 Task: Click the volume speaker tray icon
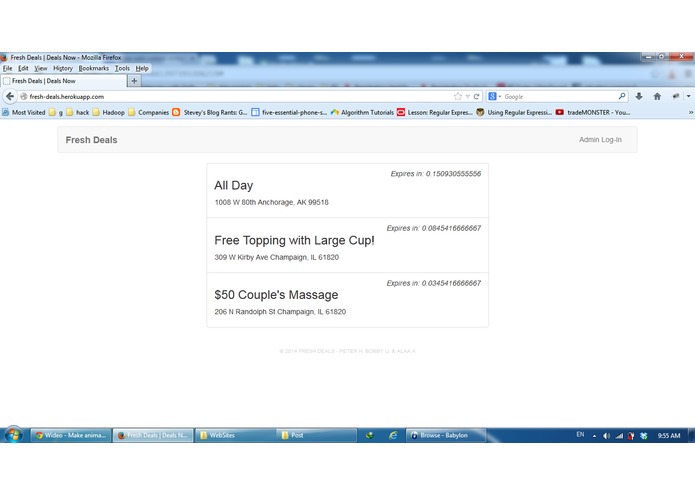pyautogui.click(x=606, y=436)
